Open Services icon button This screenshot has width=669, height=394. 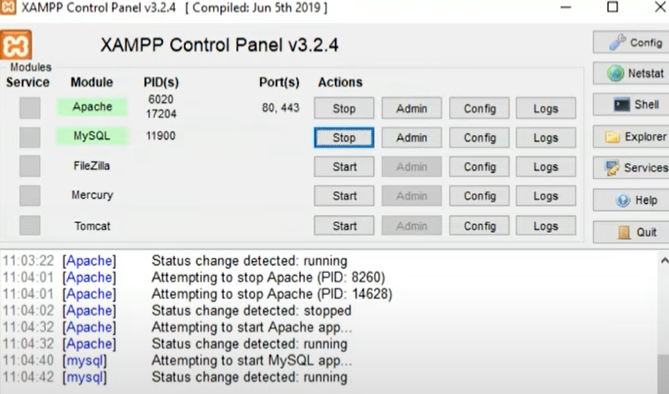click(631, 168)
